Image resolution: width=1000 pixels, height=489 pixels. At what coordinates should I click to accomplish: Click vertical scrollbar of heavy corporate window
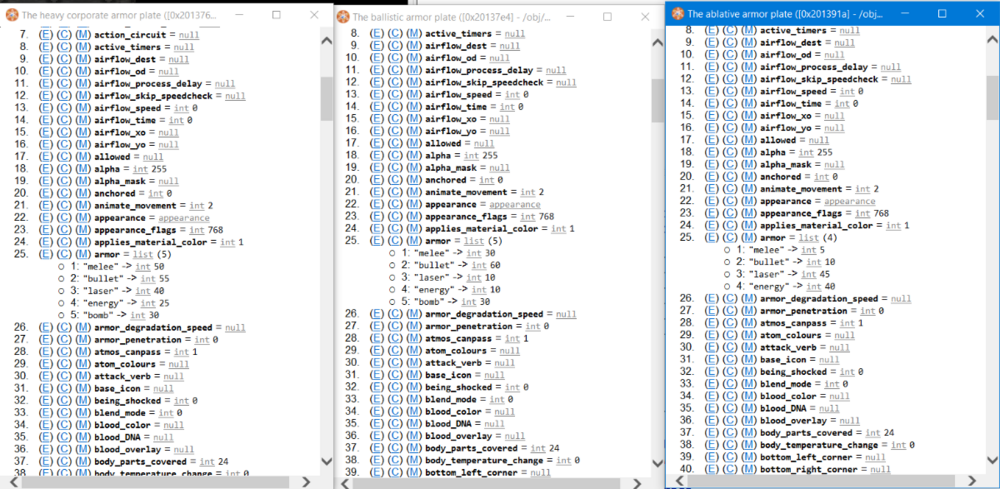326,250
